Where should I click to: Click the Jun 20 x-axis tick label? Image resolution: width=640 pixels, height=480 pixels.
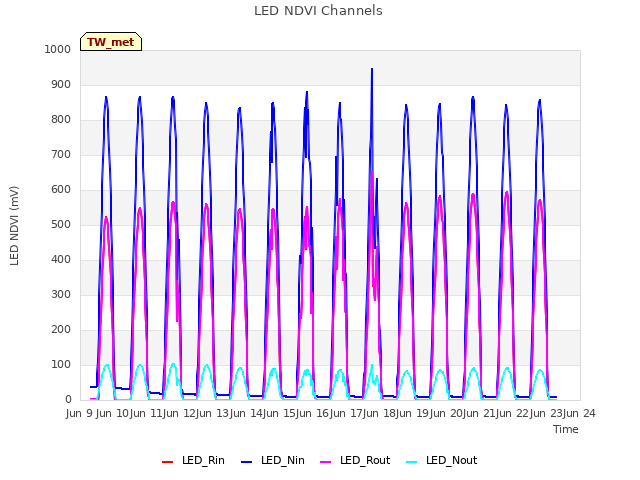tap(445, 413)
